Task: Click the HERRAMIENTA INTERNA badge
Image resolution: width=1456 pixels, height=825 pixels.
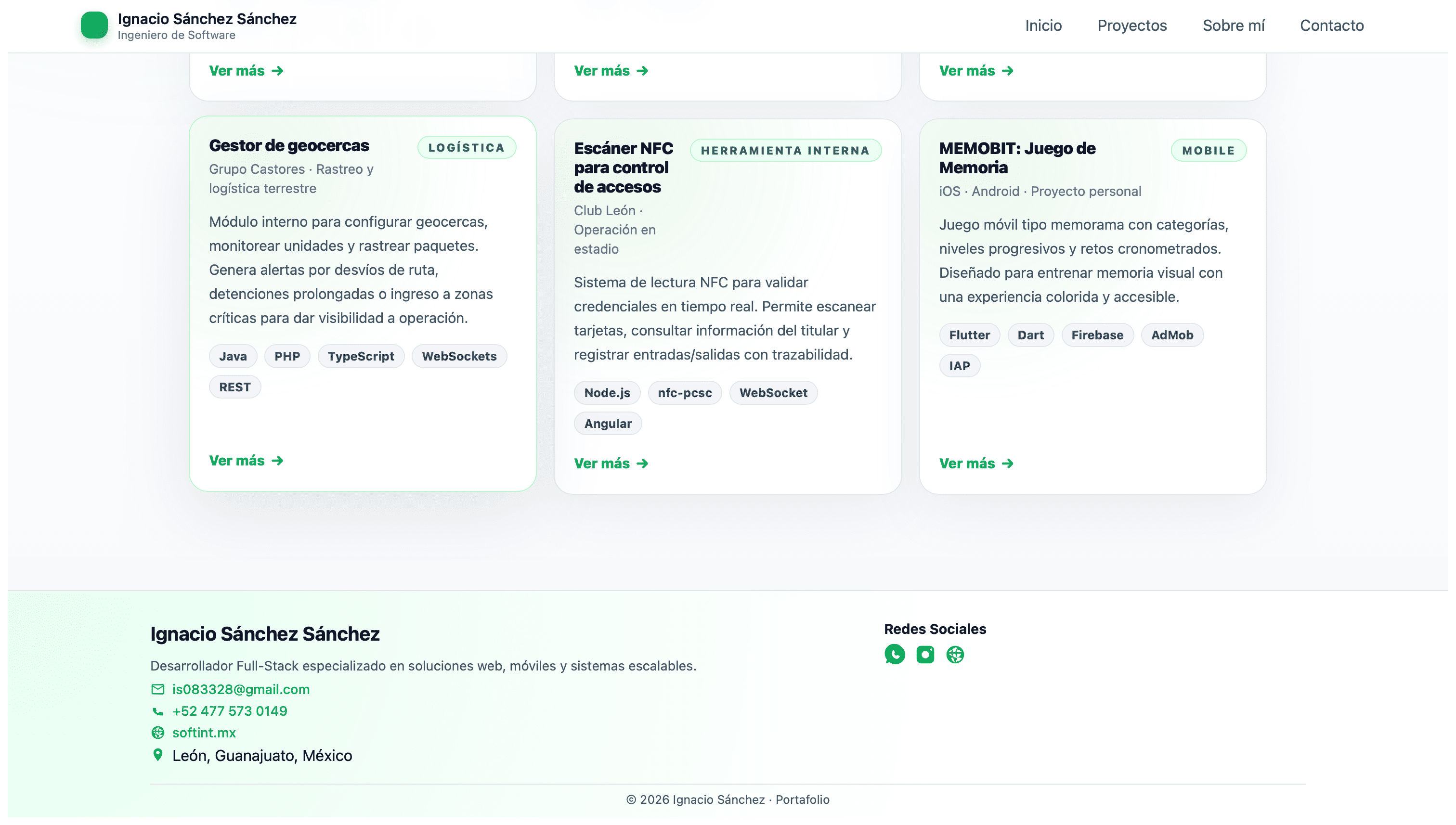Action: click(x=785, y=150)
